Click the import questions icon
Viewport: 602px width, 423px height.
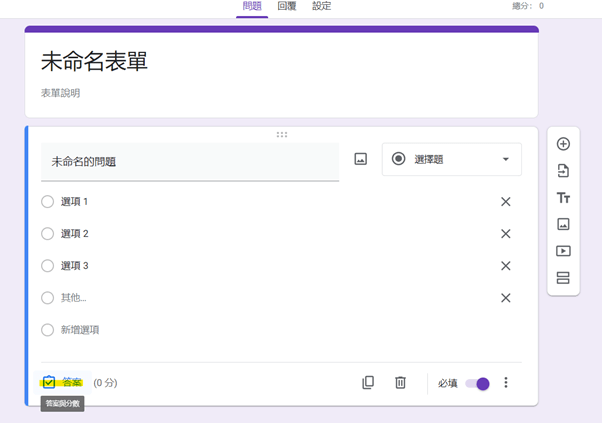click(x=563, y=171)
